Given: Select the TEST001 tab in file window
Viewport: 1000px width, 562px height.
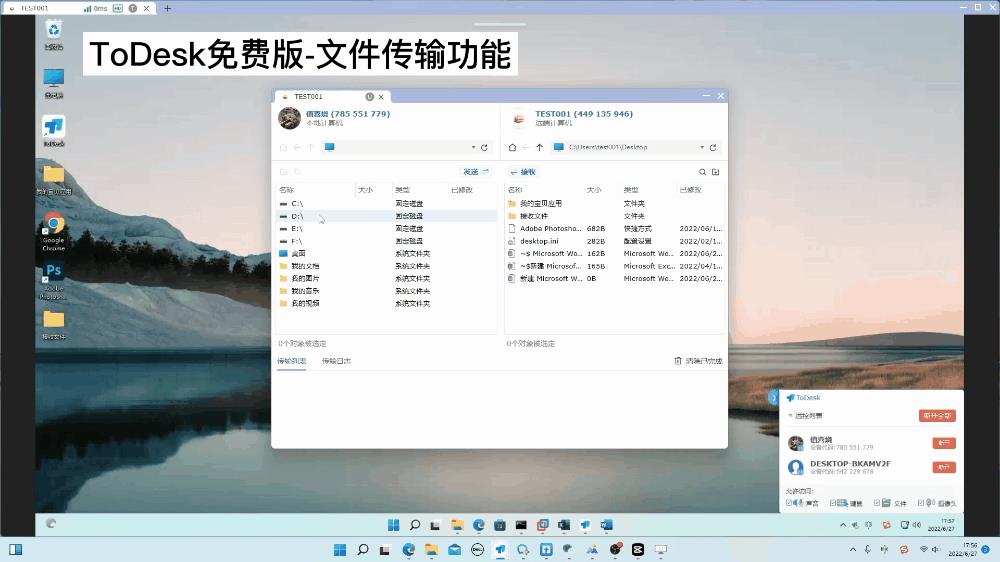Looking at the screenshot, I should [332, 96].
